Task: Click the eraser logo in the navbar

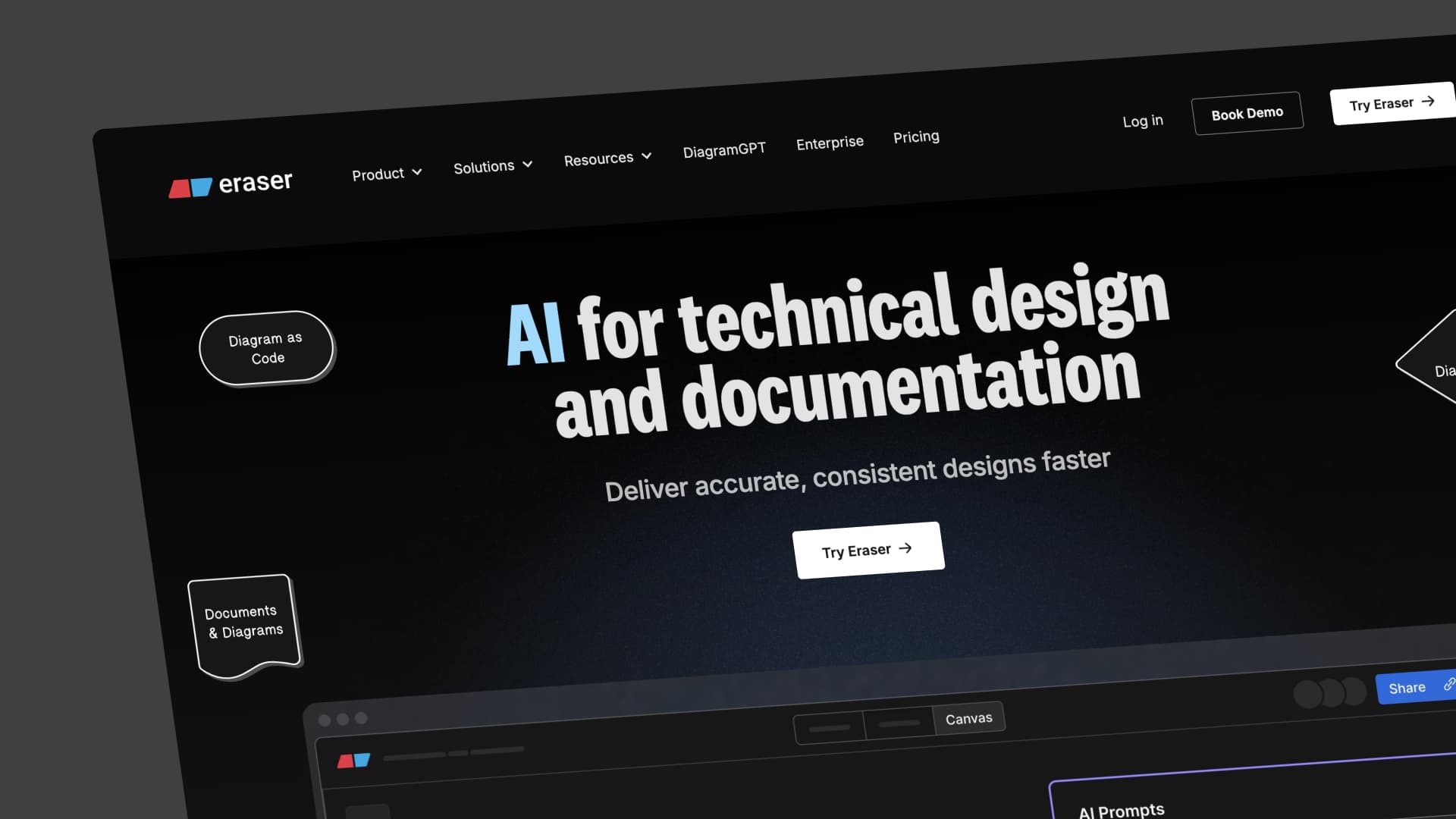Action: tap(231, 184)
